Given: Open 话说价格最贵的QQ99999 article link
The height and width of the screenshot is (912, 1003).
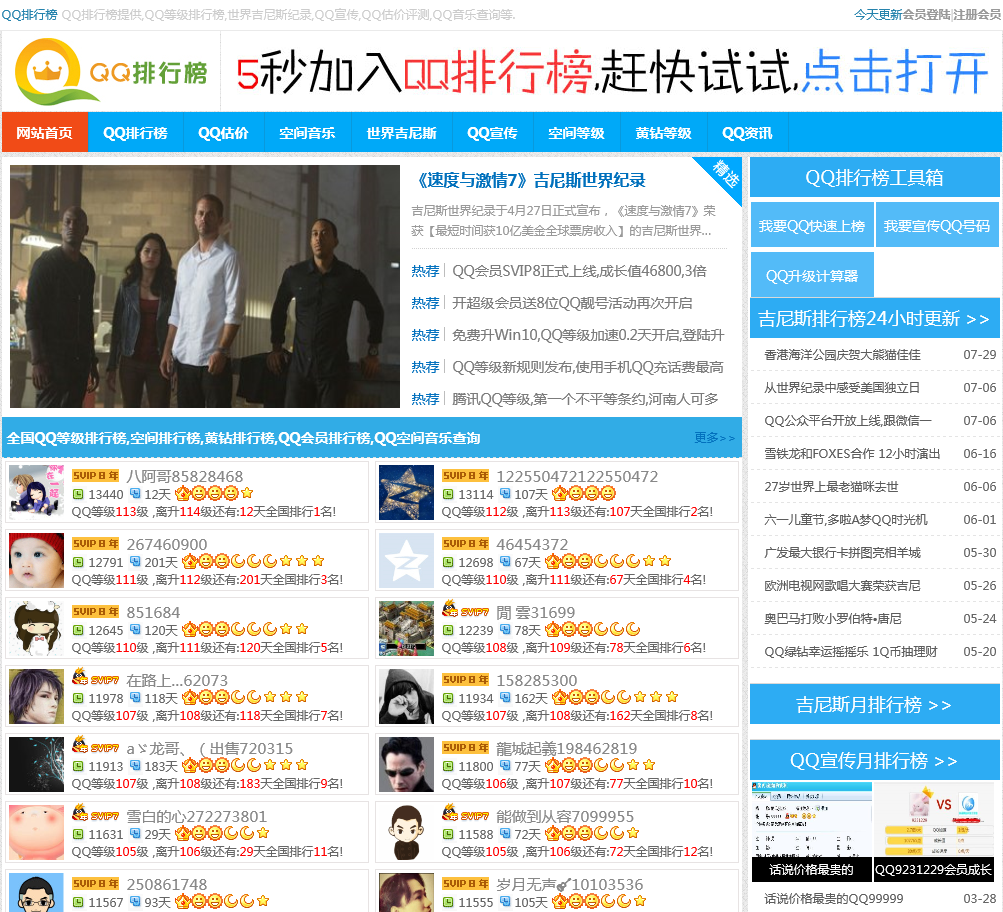Looking at the screenshot, I should (x=833, y=899).
